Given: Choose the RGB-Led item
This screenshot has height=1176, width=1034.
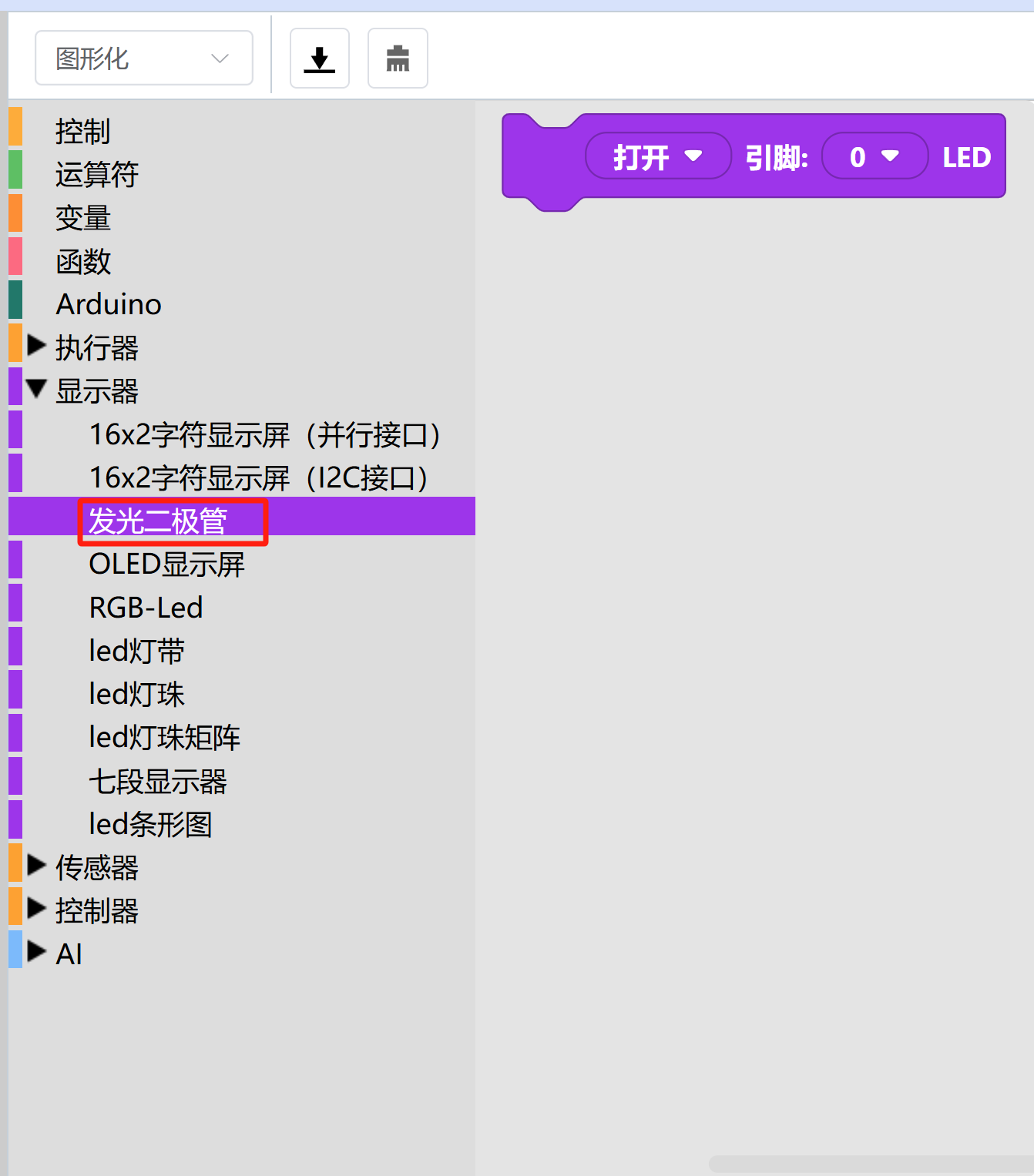Looking at the screenshot, I should [x=146, y=608].
